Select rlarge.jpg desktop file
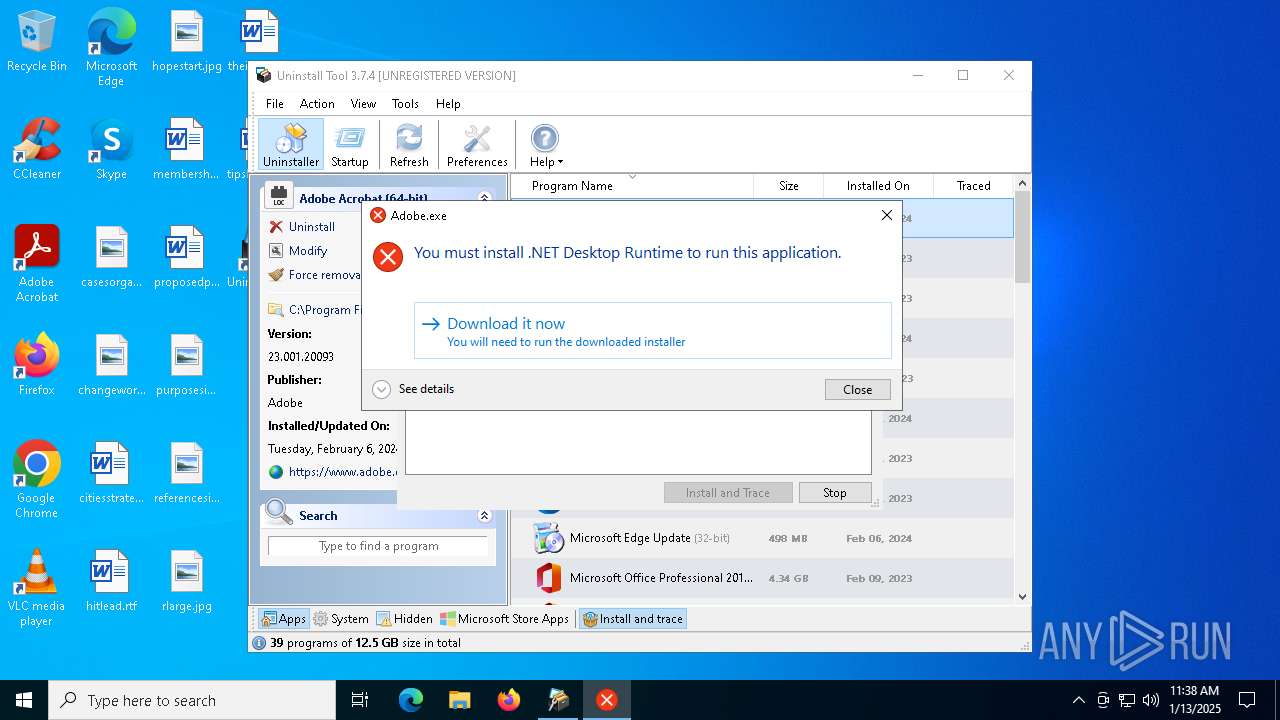1280x720 pixels. click(x=186, y=581)
